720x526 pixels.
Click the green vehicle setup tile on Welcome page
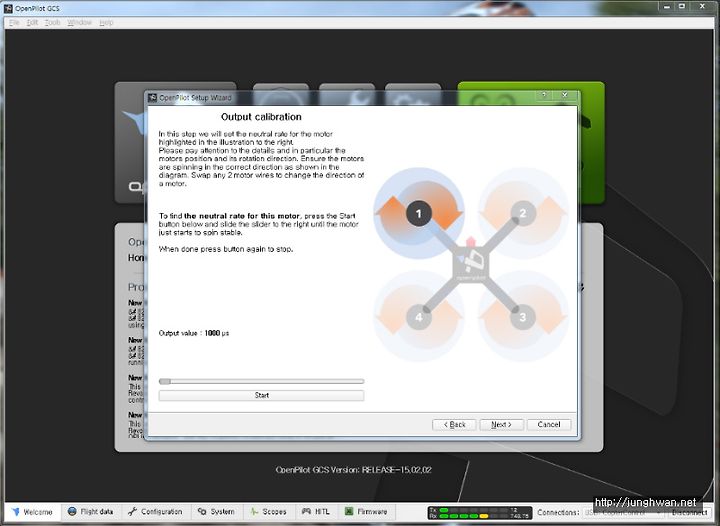pyautogui.click(x=531, y=142)
